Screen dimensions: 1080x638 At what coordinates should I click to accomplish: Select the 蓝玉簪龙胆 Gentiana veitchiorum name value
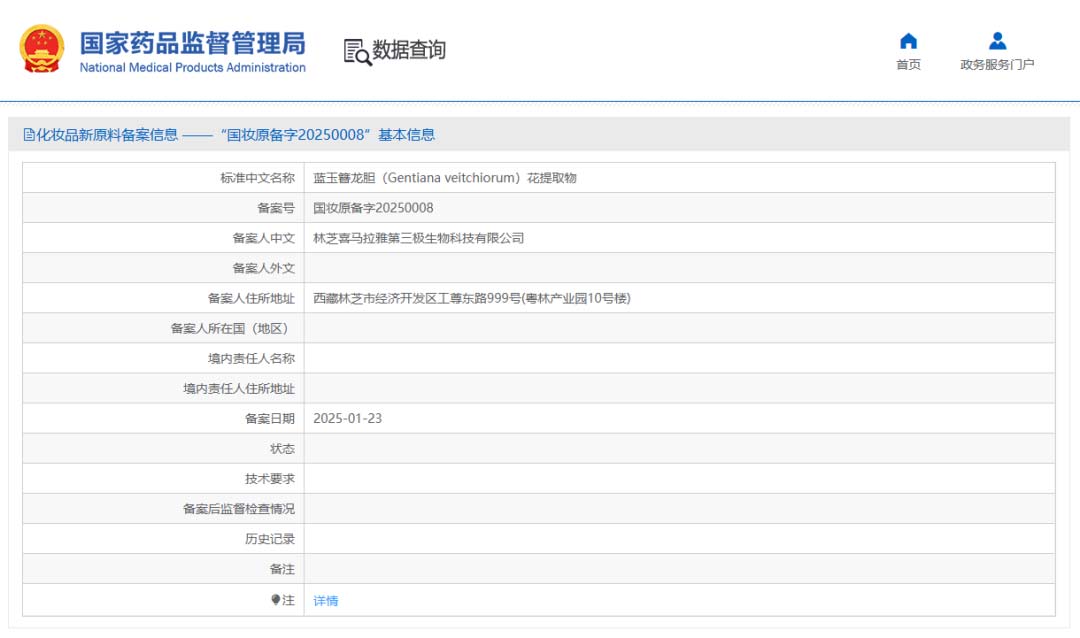445,178
